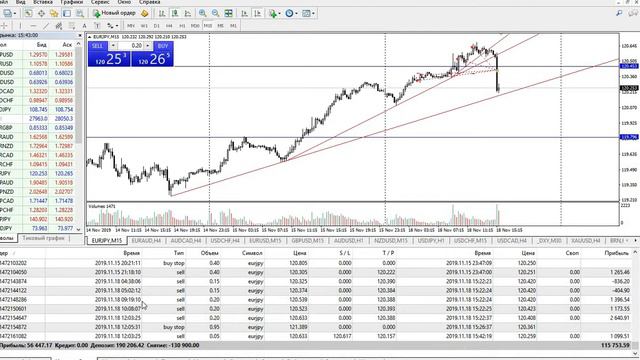Toggle the Terminal window icon

coord(67,13)
